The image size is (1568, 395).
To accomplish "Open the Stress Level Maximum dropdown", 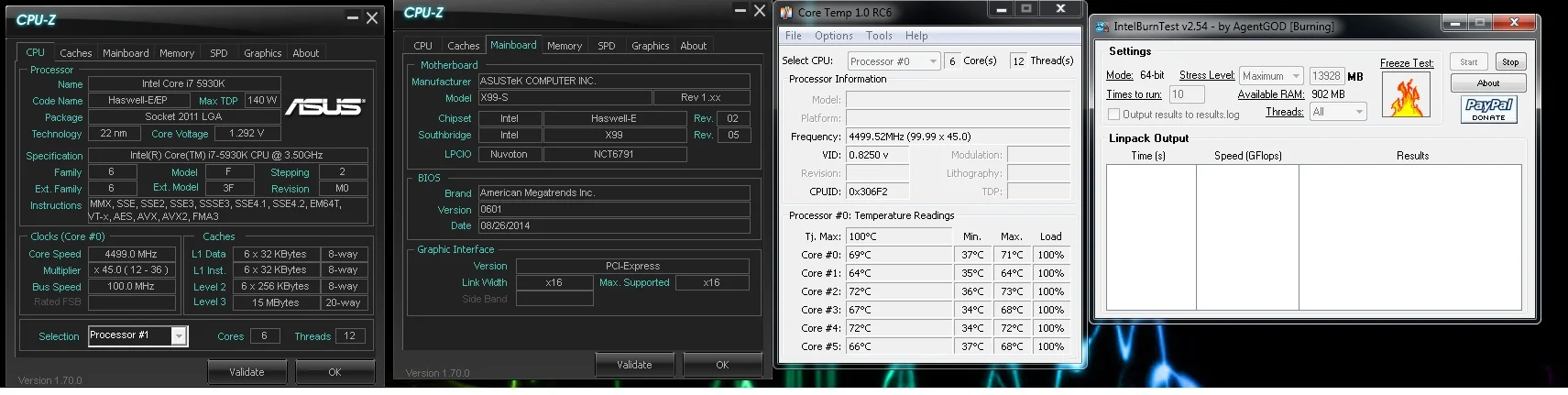I will point(1271,76).
